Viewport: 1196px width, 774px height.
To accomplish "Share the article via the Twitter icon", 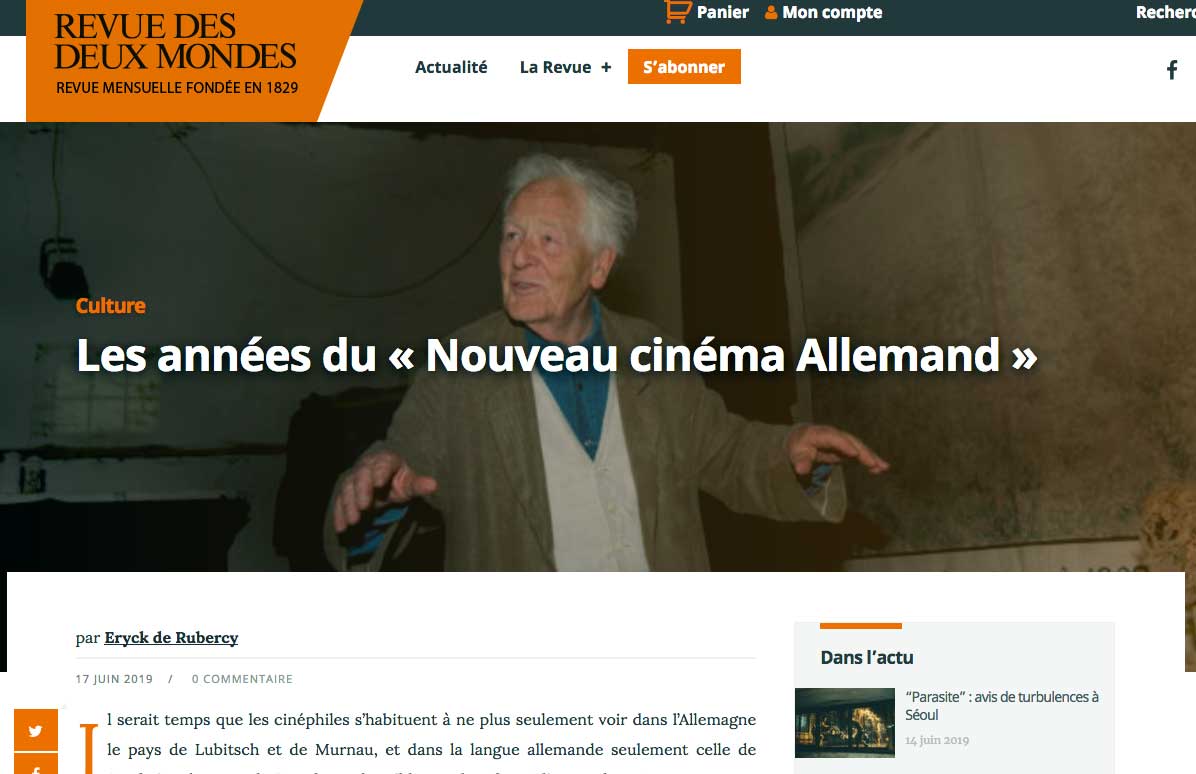I will (x=36, y=731).
